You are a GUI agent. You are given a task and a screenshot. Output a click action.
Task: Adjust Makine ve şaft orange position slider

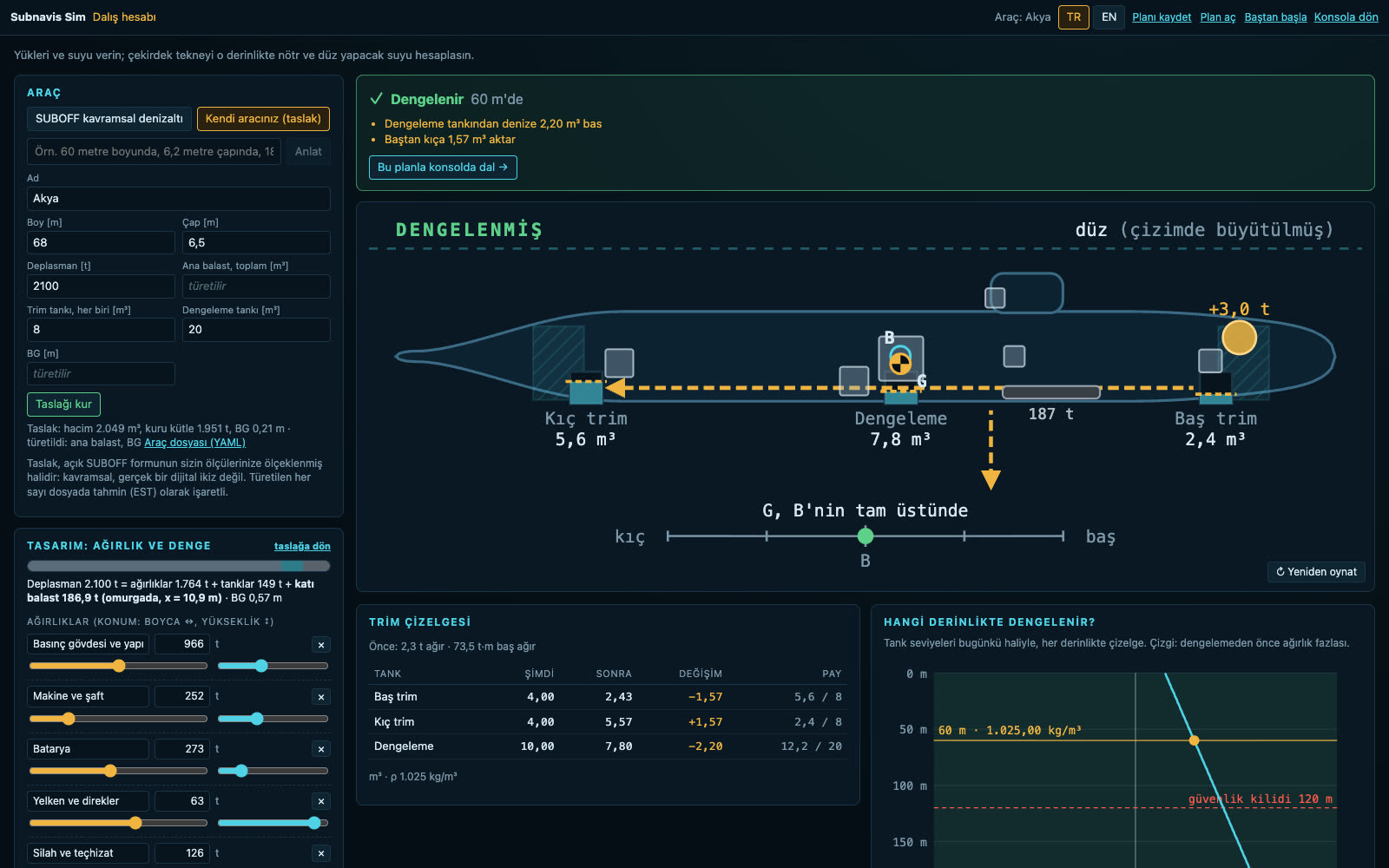(119, 719)
